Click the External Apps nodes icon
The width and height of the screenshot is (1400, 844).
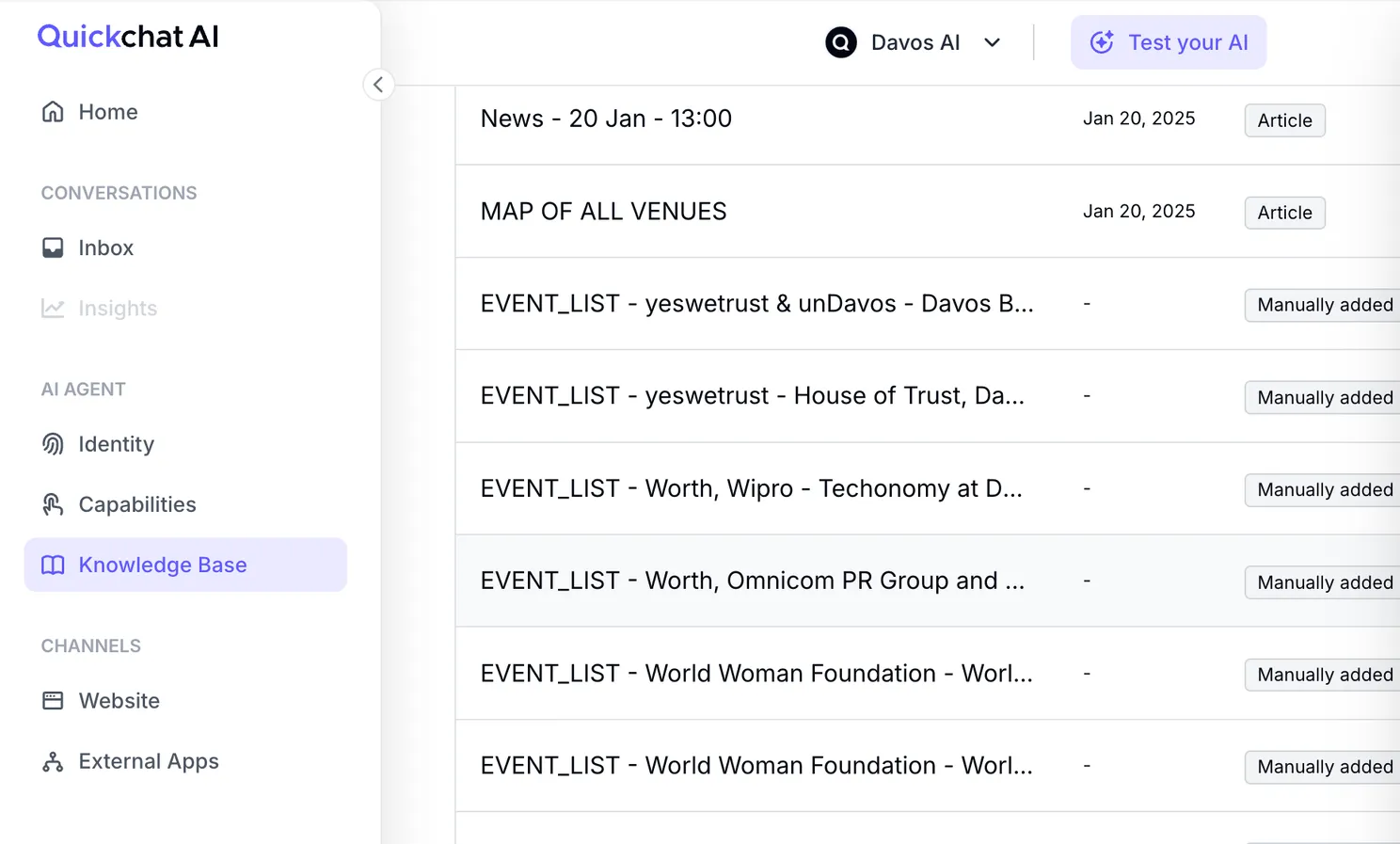53,762
